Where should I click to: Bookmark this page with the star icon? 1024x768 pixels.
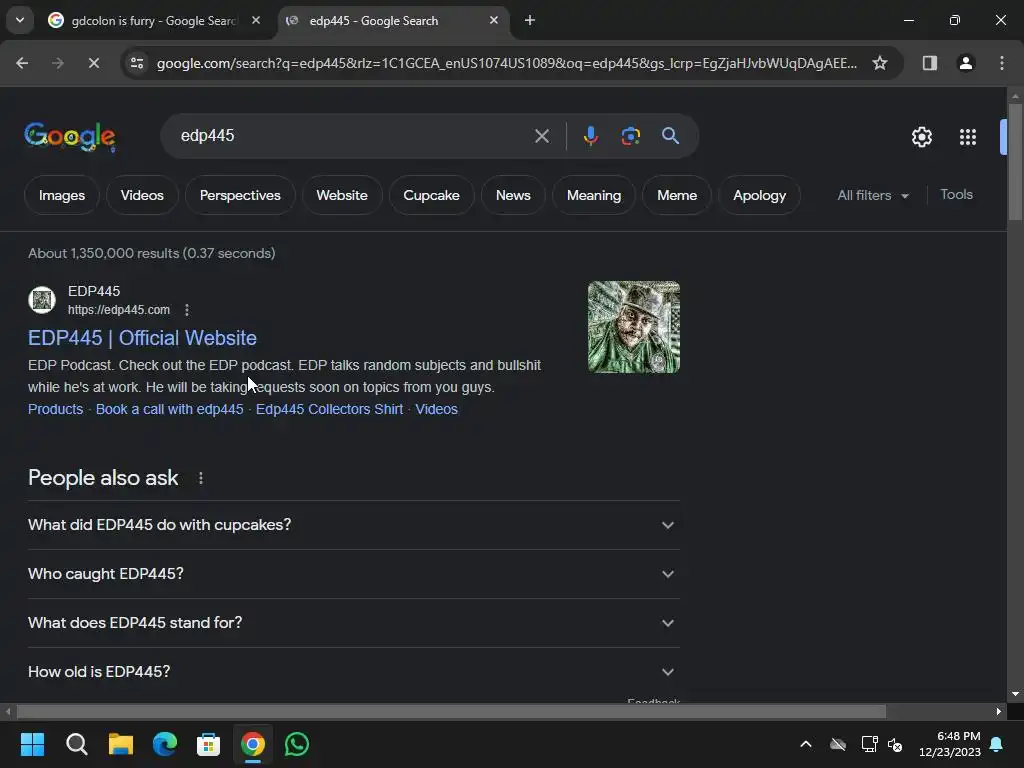pyautogui.click(x=880, y=63)
